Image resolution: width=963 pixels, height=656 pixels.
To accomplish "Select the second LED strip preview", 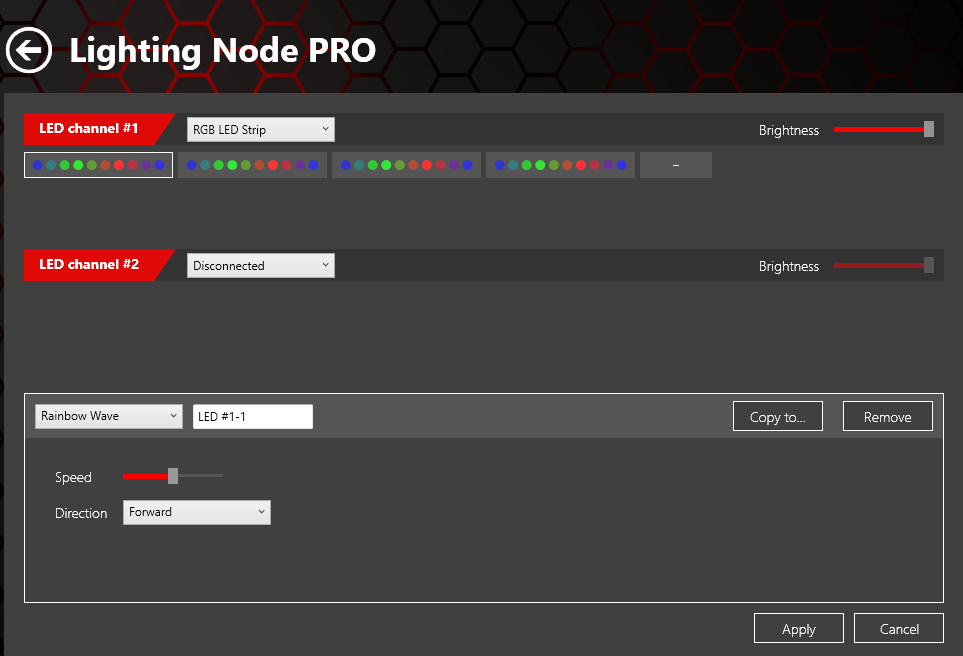I will tap(252, 164).
